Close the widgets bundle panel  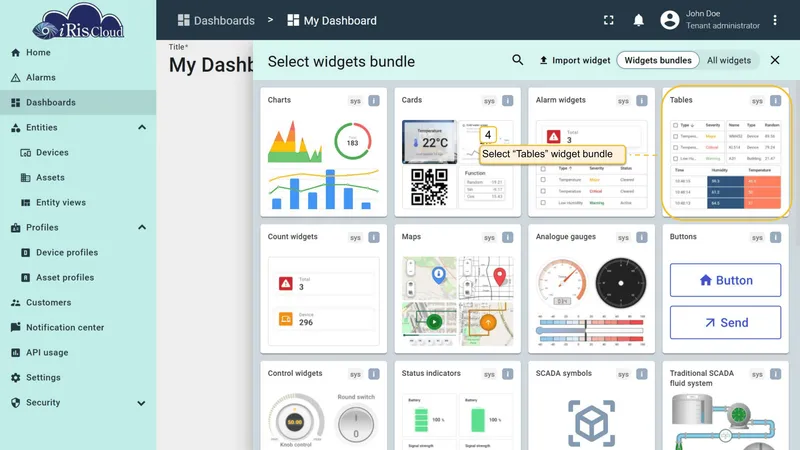[775, 60]
